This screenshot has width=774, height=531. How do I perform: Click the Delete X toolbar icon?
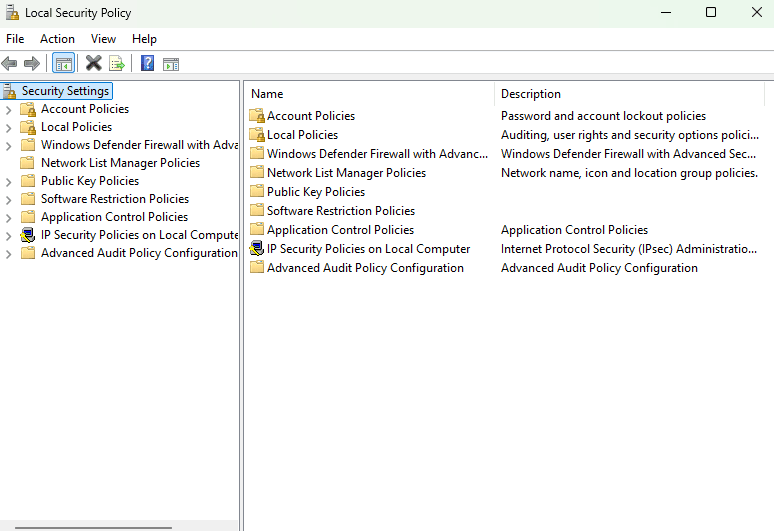[93, 64]
